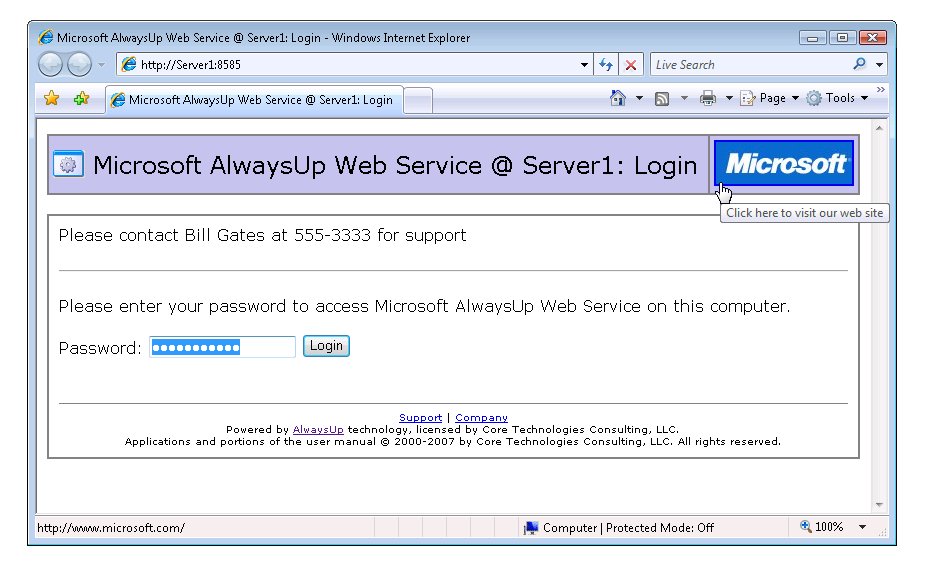The height and width of the screenshot is (570, 925).
Task: Click the Home toolbar icon
Action: 618,98
